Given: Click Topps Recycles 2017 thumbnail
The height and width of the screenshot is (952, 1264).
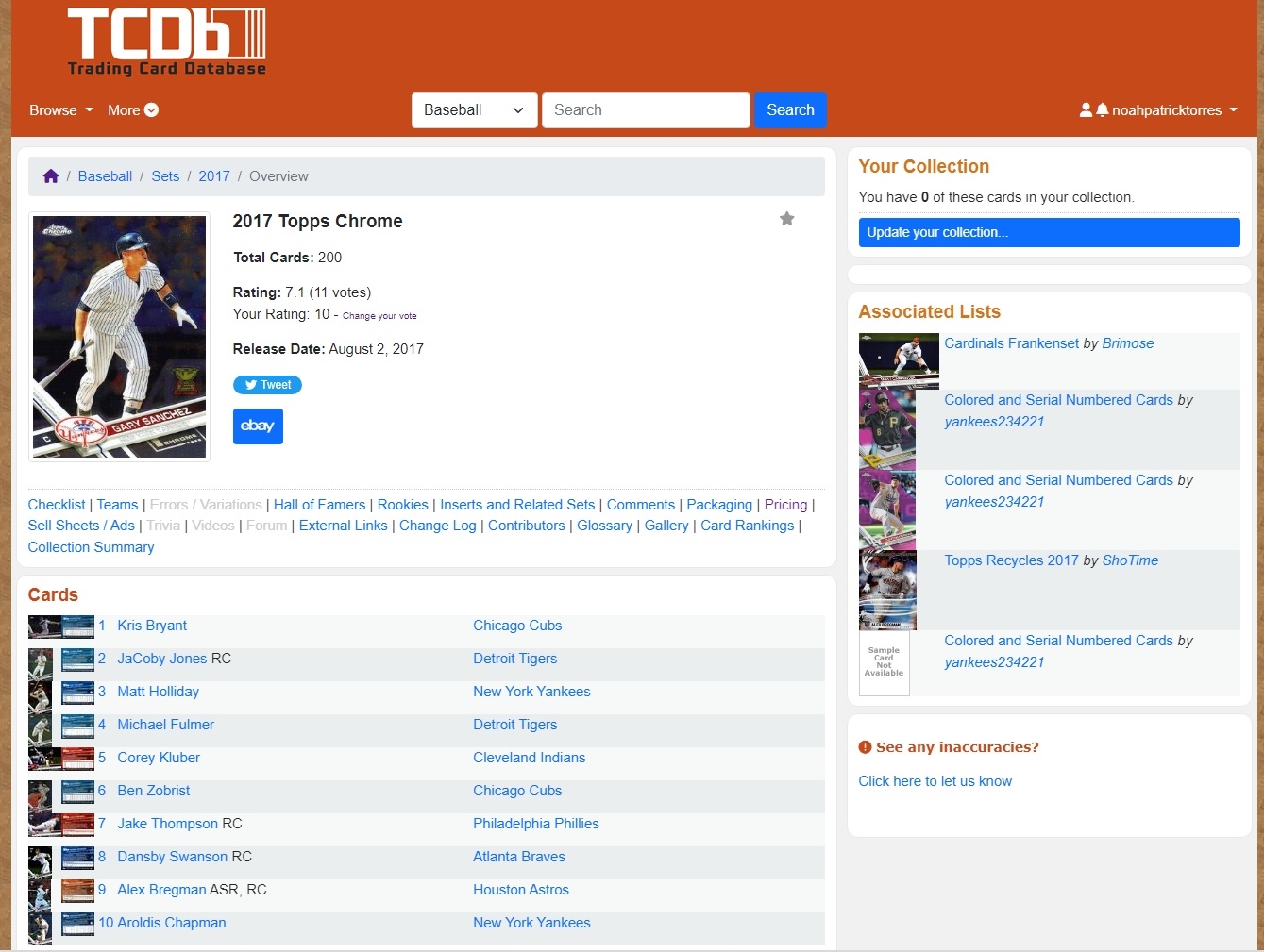Looking at the screenshot, I should point(887,591).
